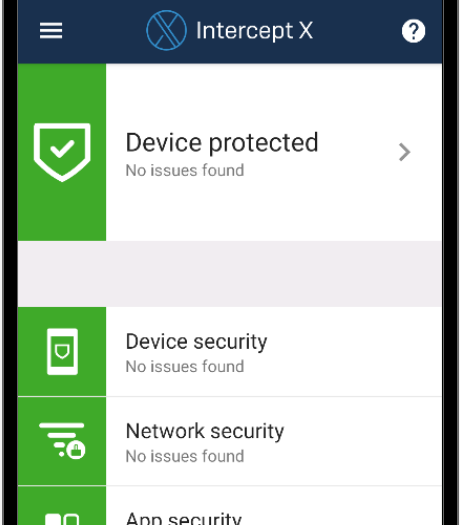460x525 pixels.
Task: Tap the Network security Wi-Fi lock icon
Action: tap(62, 441)
